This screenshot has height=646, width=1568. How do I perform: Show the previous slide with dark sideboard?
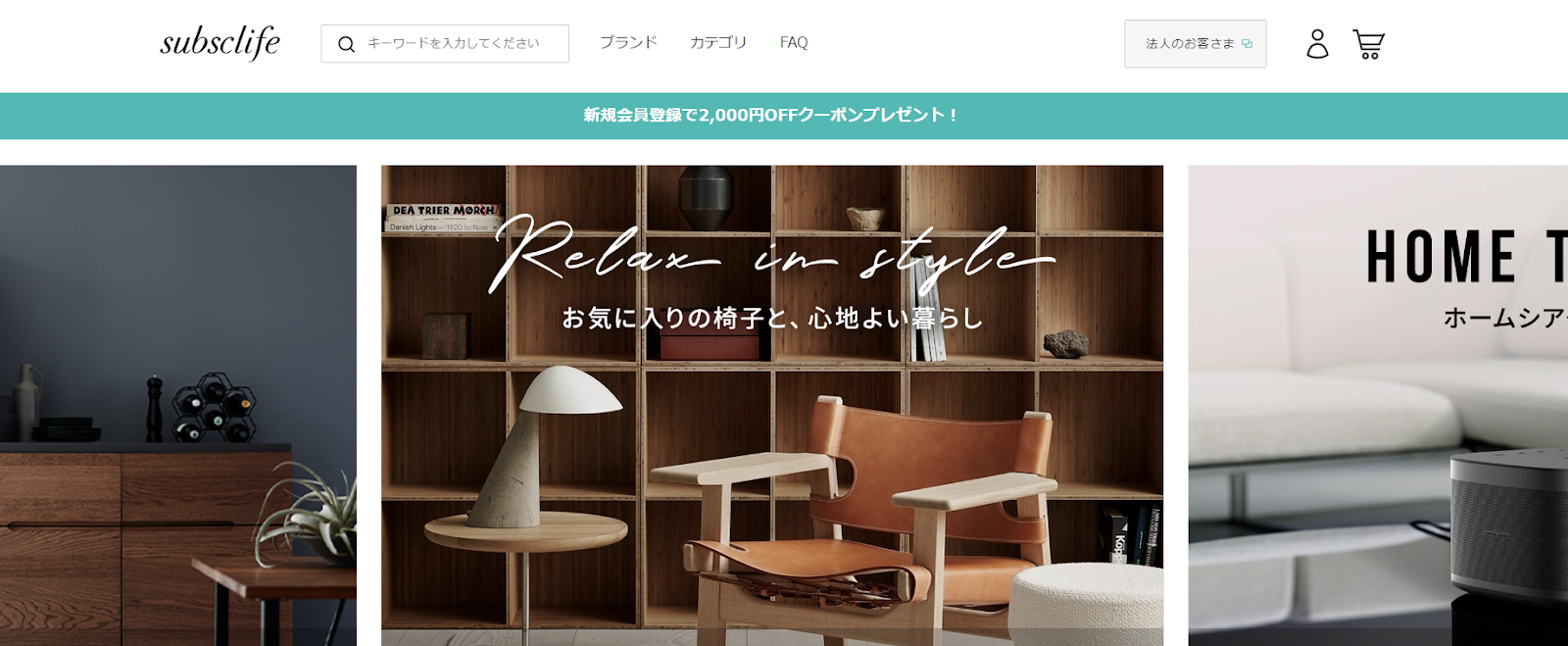click(x=178, y=405)
